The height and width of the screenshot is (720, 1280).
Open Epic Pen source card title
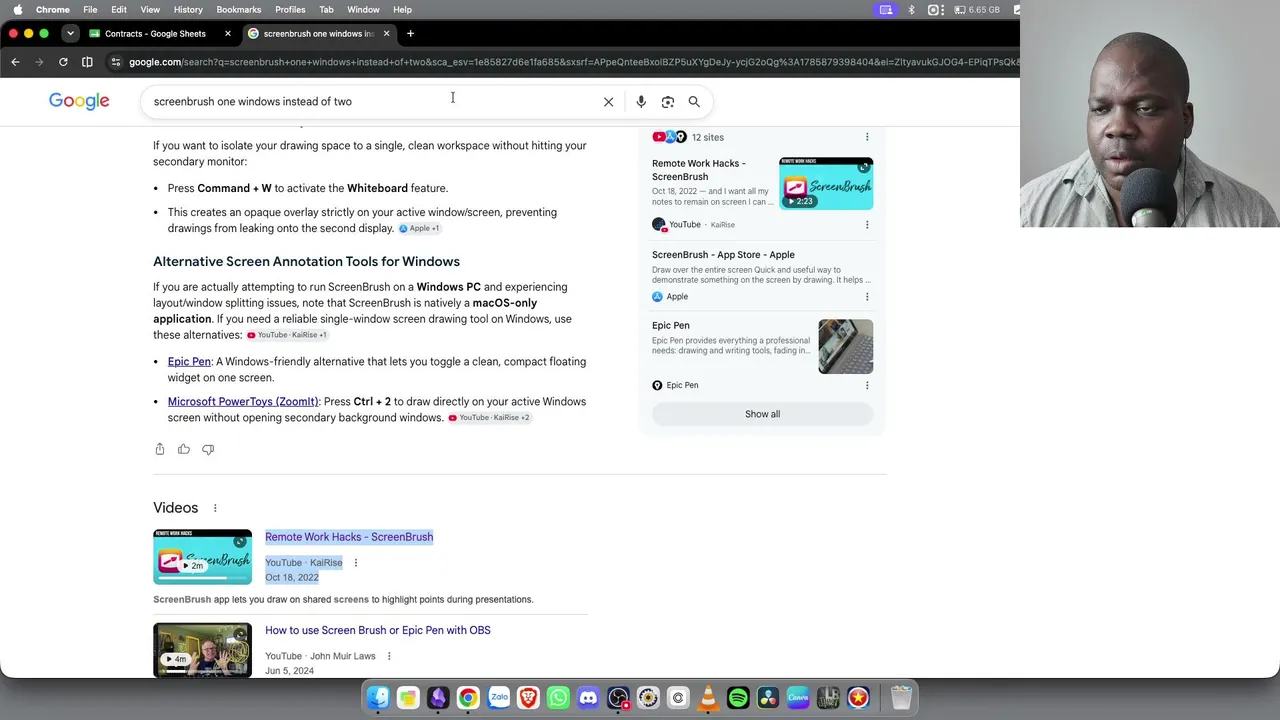coord(671,326)
